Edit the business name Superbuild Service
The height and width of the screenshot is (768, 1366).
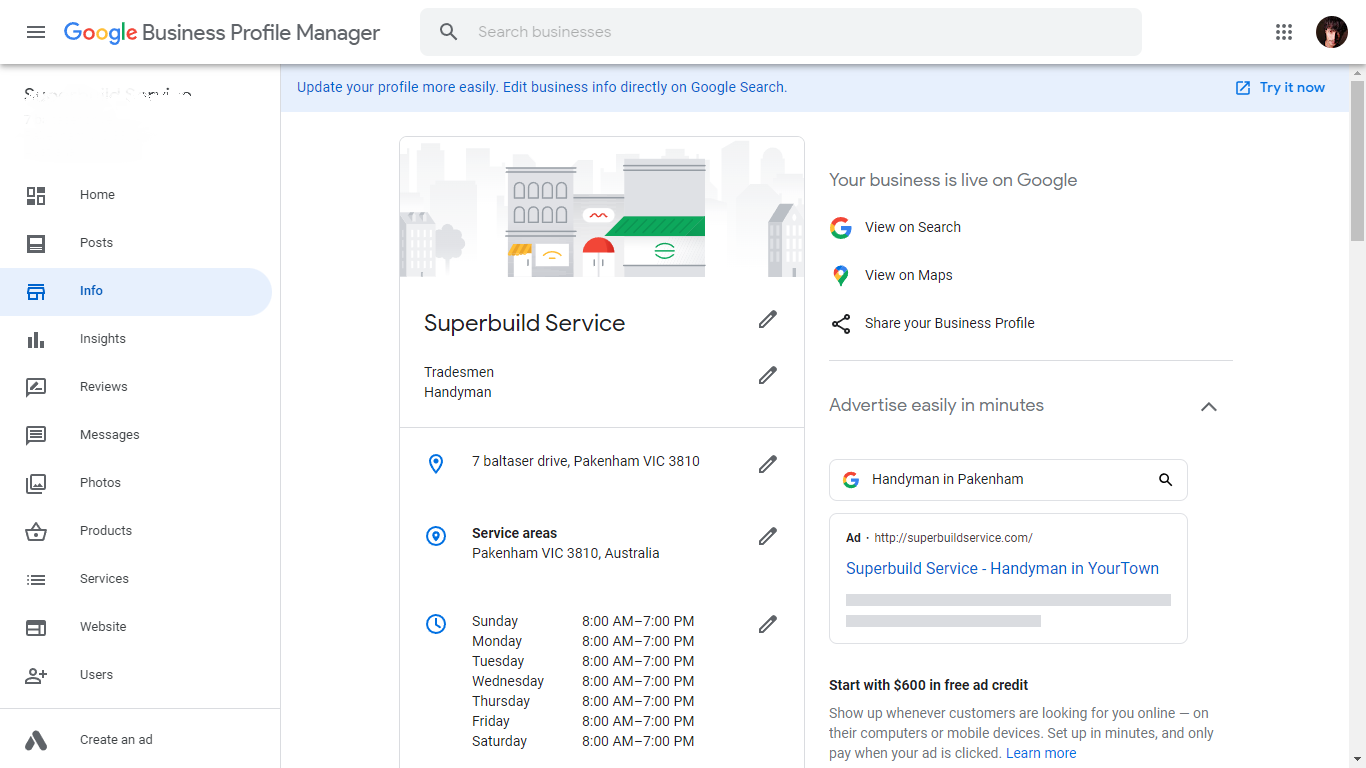(x=767, y=320)
